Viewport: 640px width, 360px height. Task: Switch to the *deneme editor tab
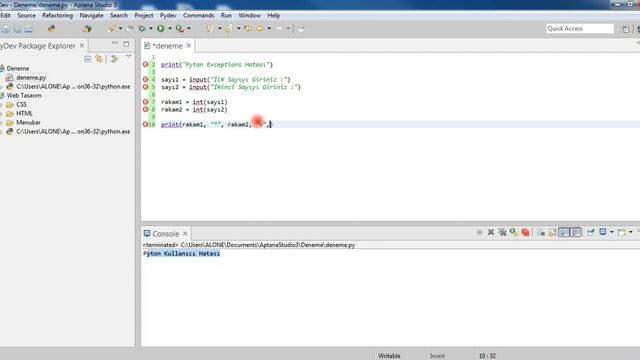167,46
